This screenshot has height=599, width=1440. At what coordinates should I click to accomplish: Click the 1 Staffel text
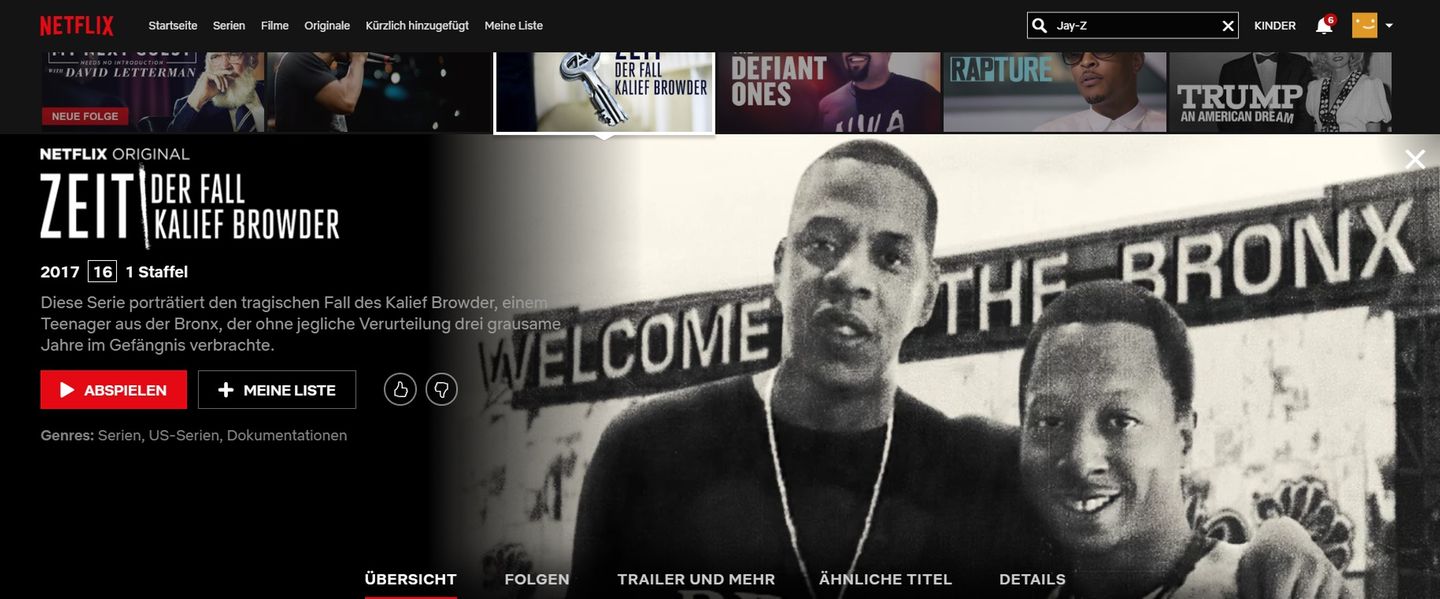[157, 272]
